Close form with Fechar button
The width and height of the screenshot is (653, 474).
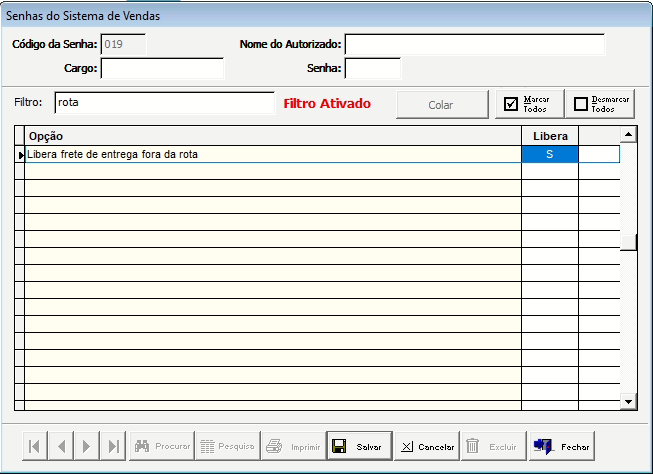(x=561, y=446)
